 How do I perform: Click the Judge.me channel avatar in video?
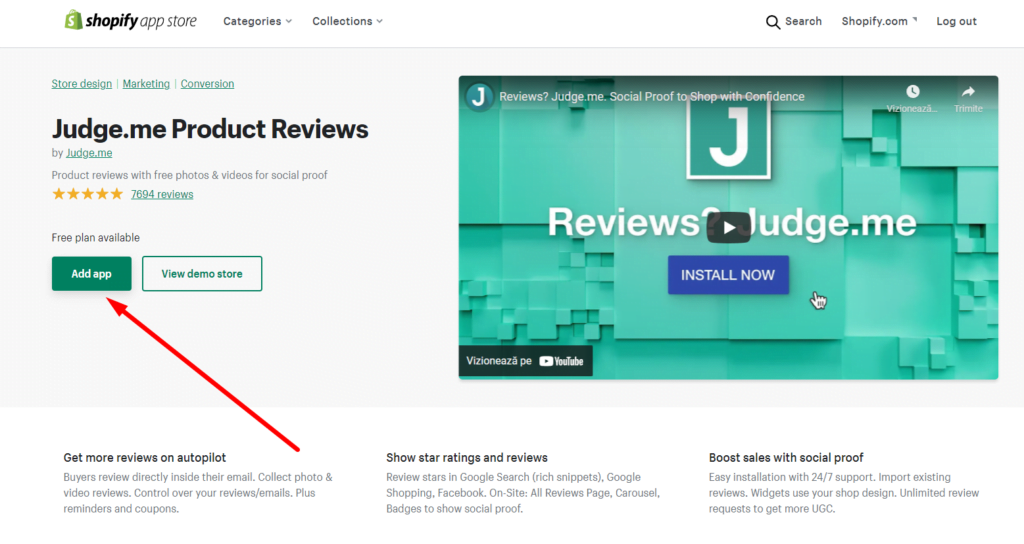pos(479,97)
